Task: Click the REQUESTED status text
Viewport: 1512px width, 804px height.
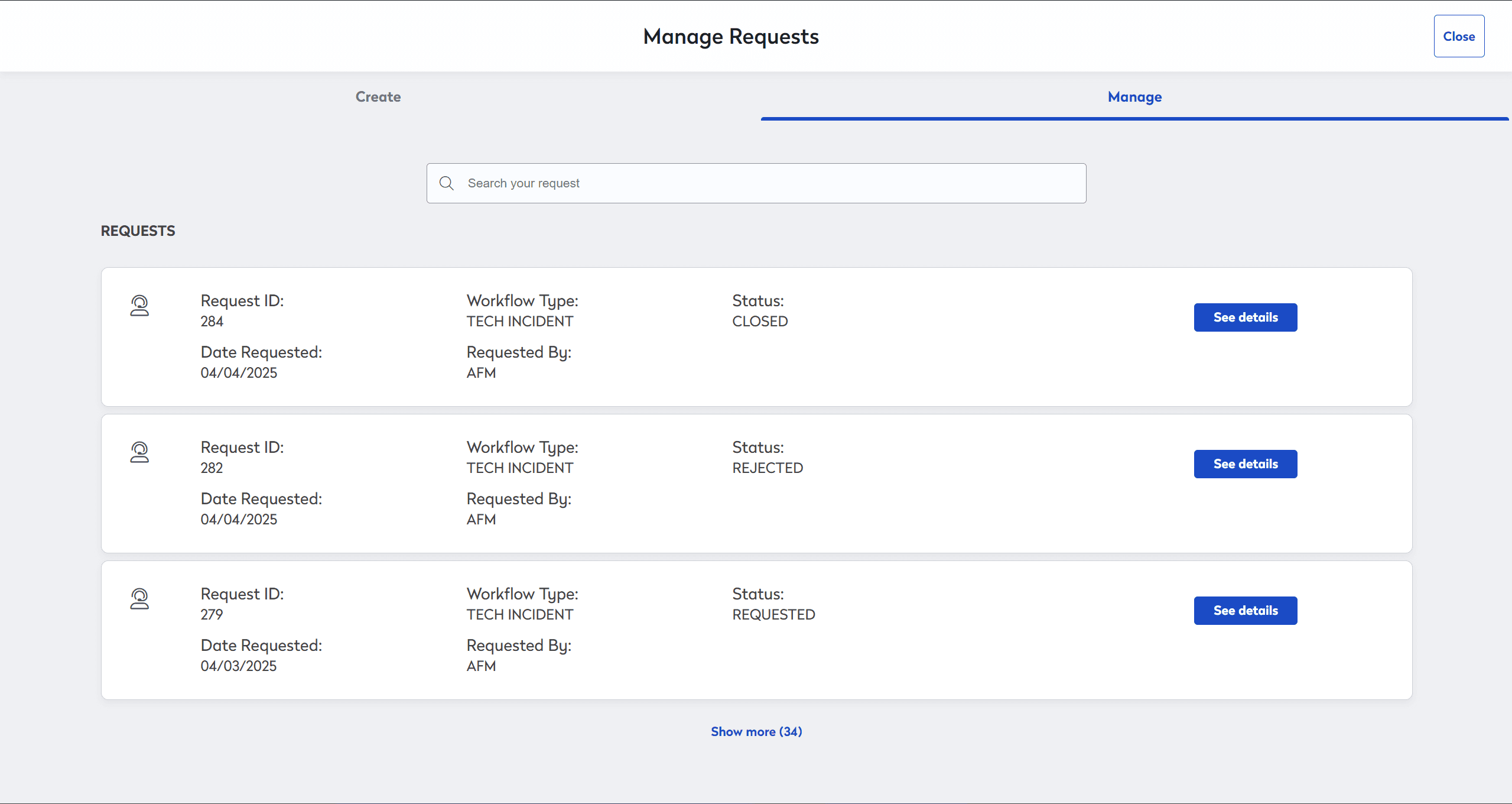Action: [773, 614]
